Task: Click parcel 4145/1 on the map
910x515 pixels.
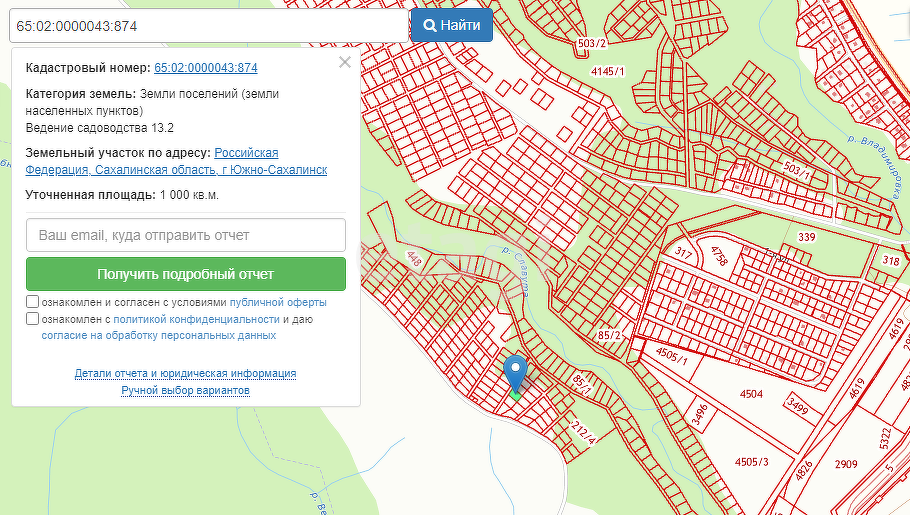Action: point(608,72)
